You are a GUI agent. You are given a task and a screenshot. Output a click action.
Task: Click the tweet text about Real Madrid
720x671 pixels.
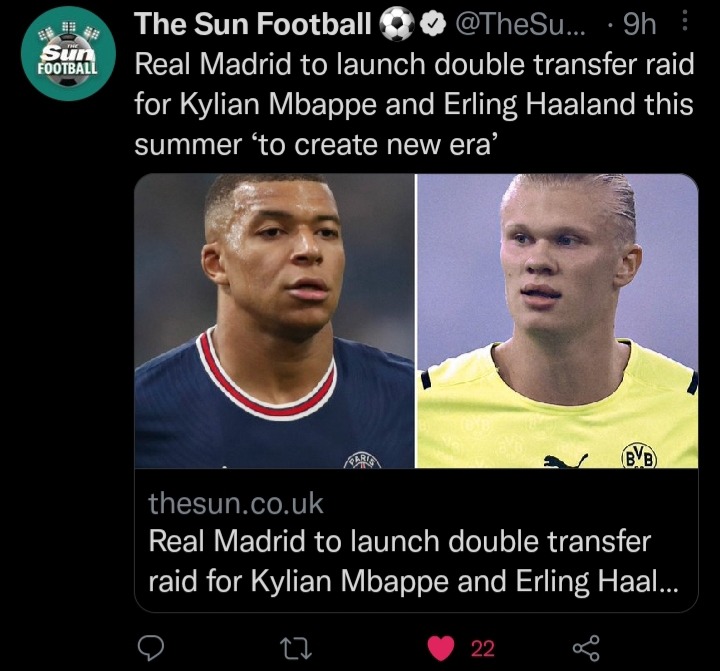414,104
